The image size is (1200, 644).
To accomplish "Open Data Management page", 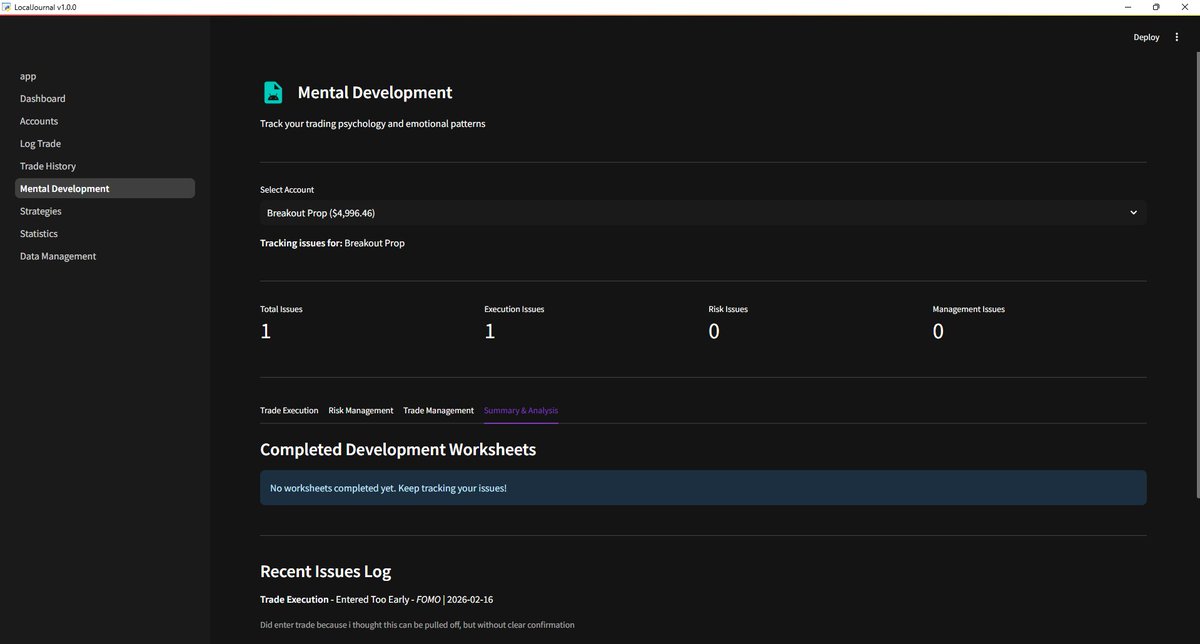I will pos(58,256).
